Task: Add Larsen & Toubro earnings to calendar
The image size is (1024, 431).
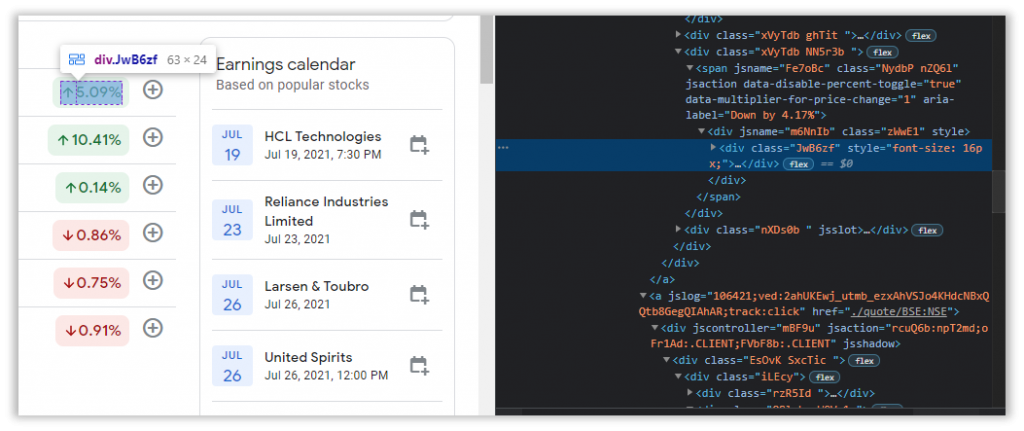Action: point(419,295)
